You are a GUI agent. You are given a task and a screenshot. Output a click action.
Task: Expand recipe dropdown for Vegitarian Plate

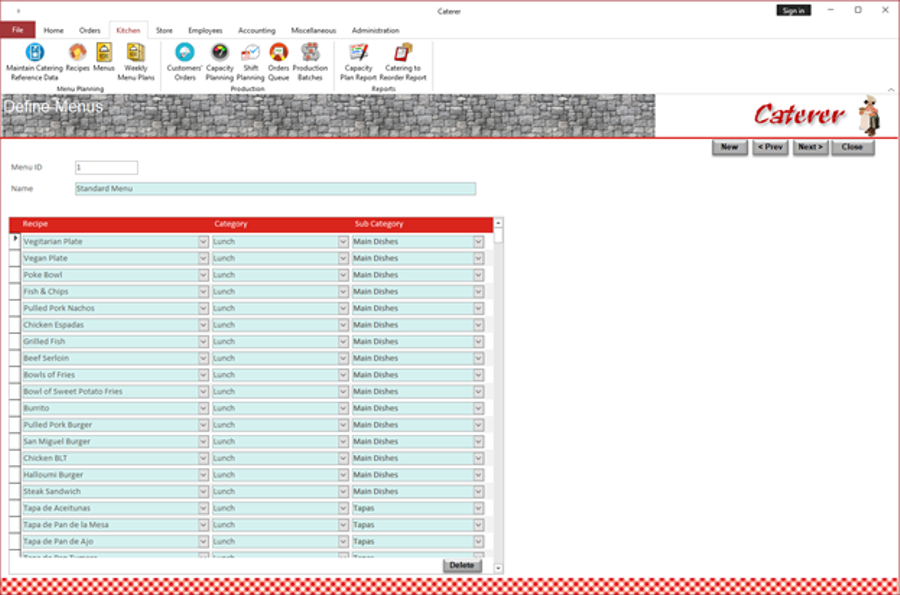(x=203, y=242)
